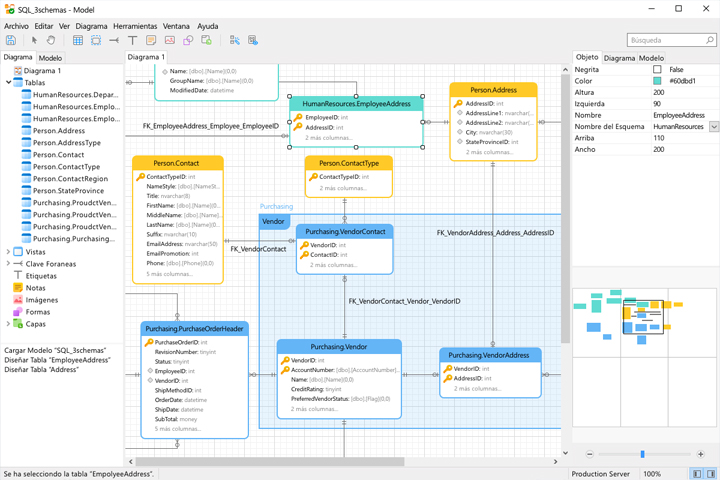Viewport: 720px width, 480px height.
Task: Click the Notas sticky note icon in tree
Action: [18, 288]
